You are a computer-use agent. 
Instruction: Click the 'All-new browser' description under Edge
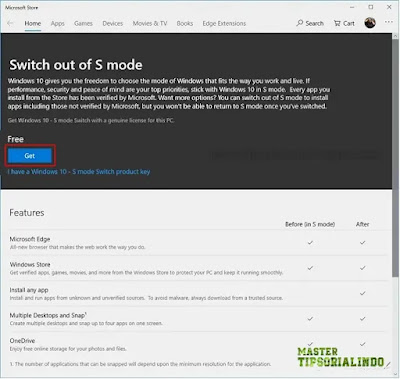click(77, 247)
